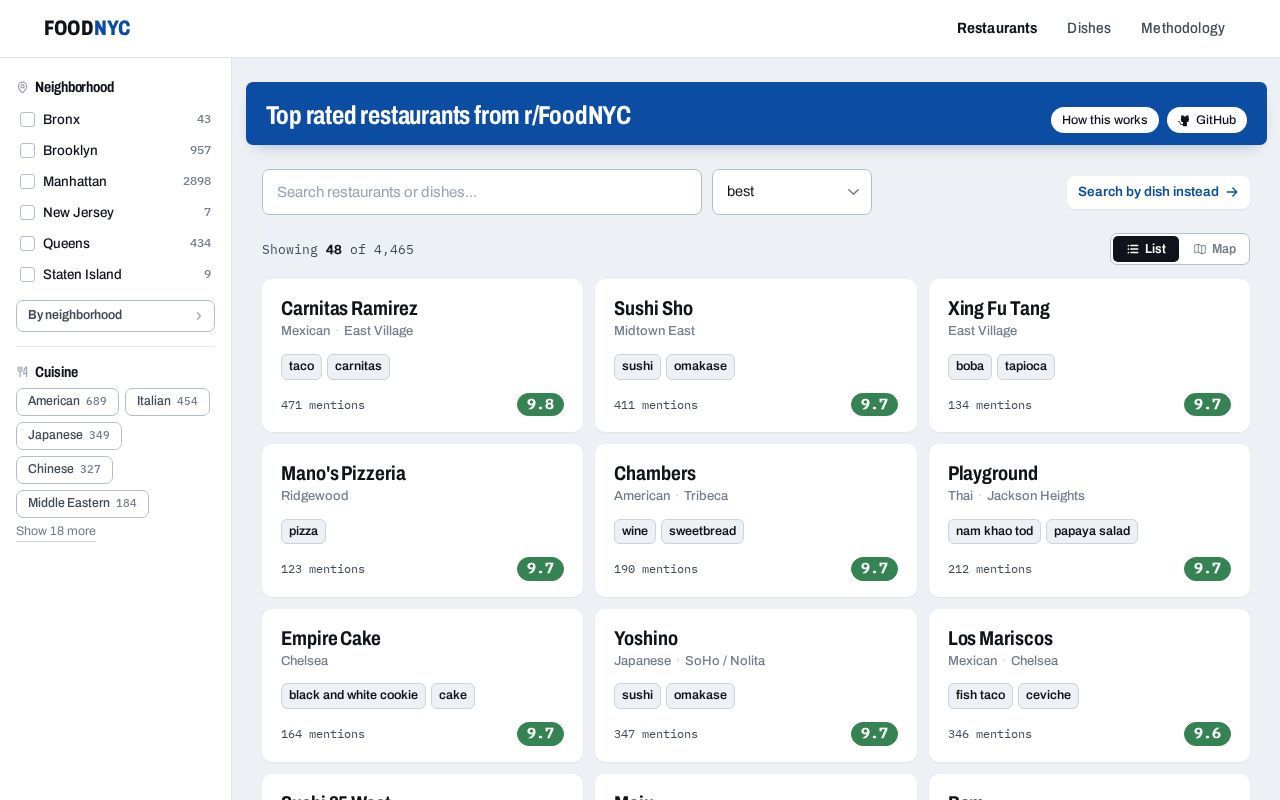Open the Carnitas Ramirez card title
The image size is (1280, 800).
349,309
